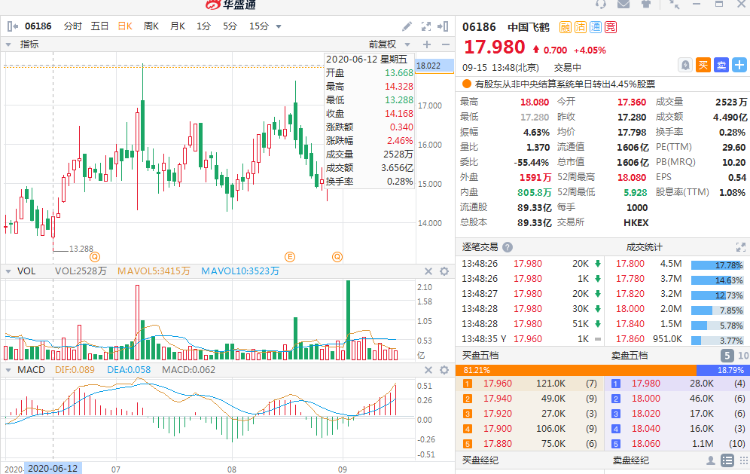
Task: Add stock to watchlist with plus icon
Action: point(738,65)
